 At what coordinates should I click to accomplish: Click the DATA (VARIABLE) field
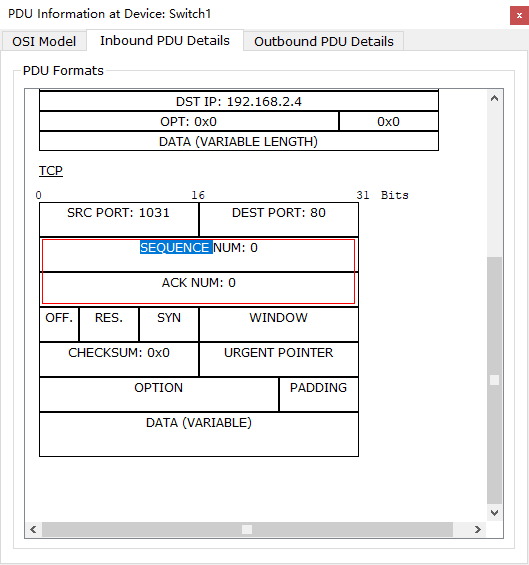[199, 434]
